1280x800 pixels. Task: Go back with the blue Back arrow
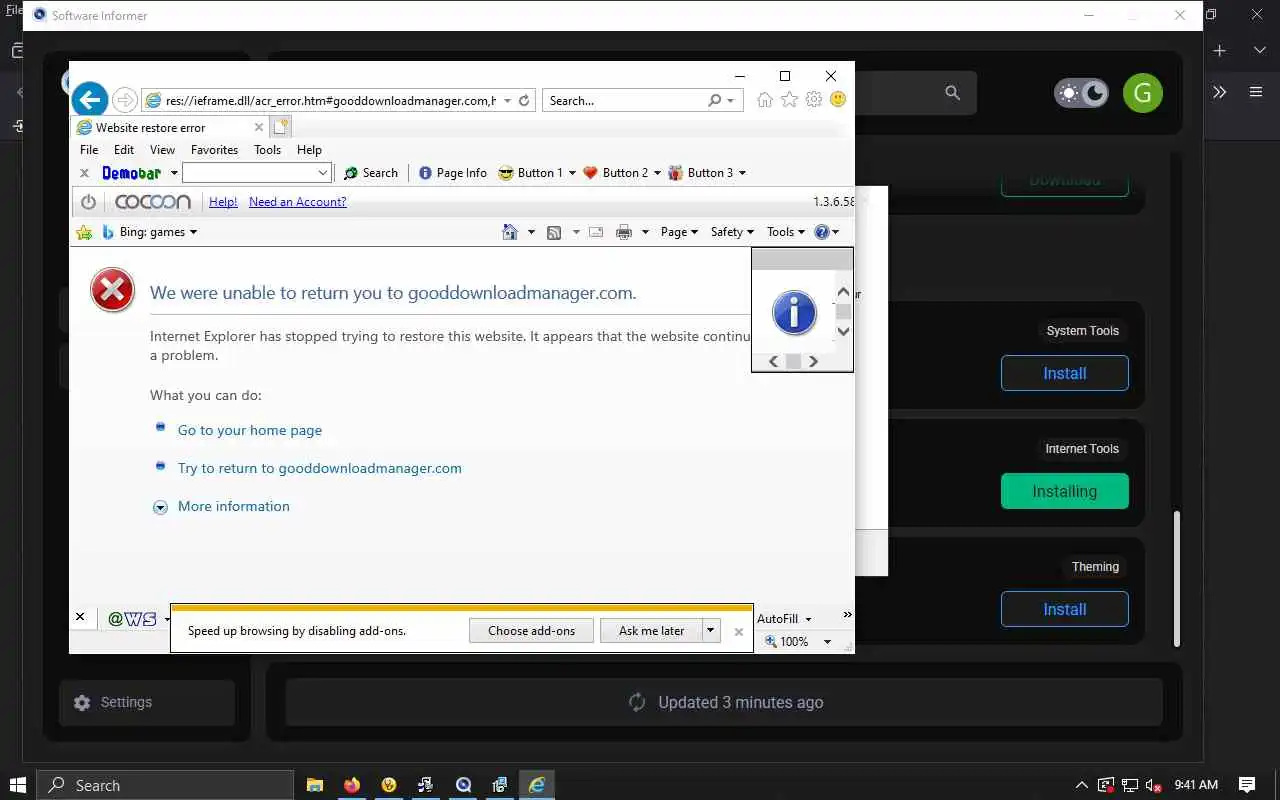click(x=90, y=99)
